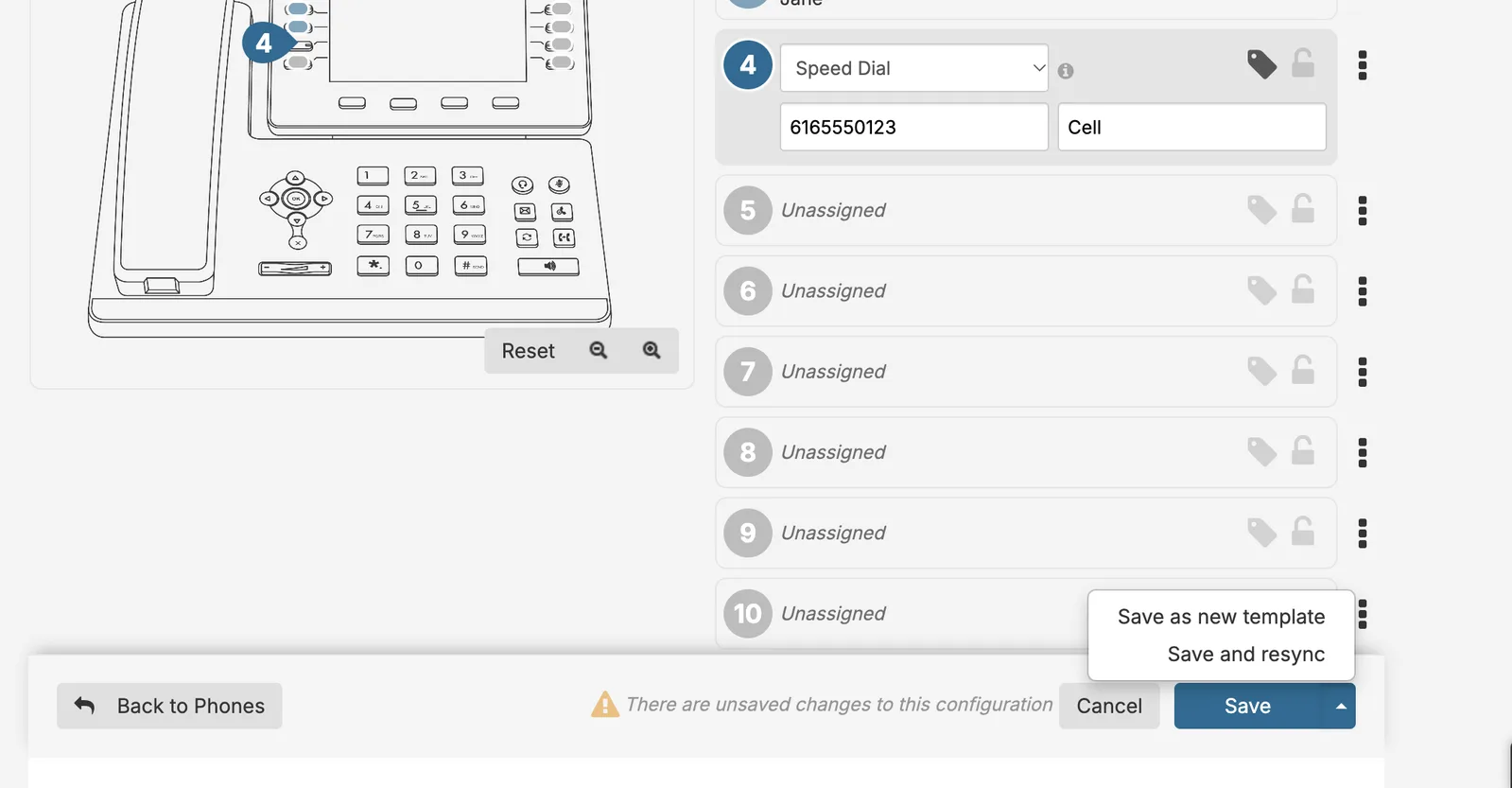Cancel the unsaved changes
The image size is (1512, 788).
coord(1109,706)
